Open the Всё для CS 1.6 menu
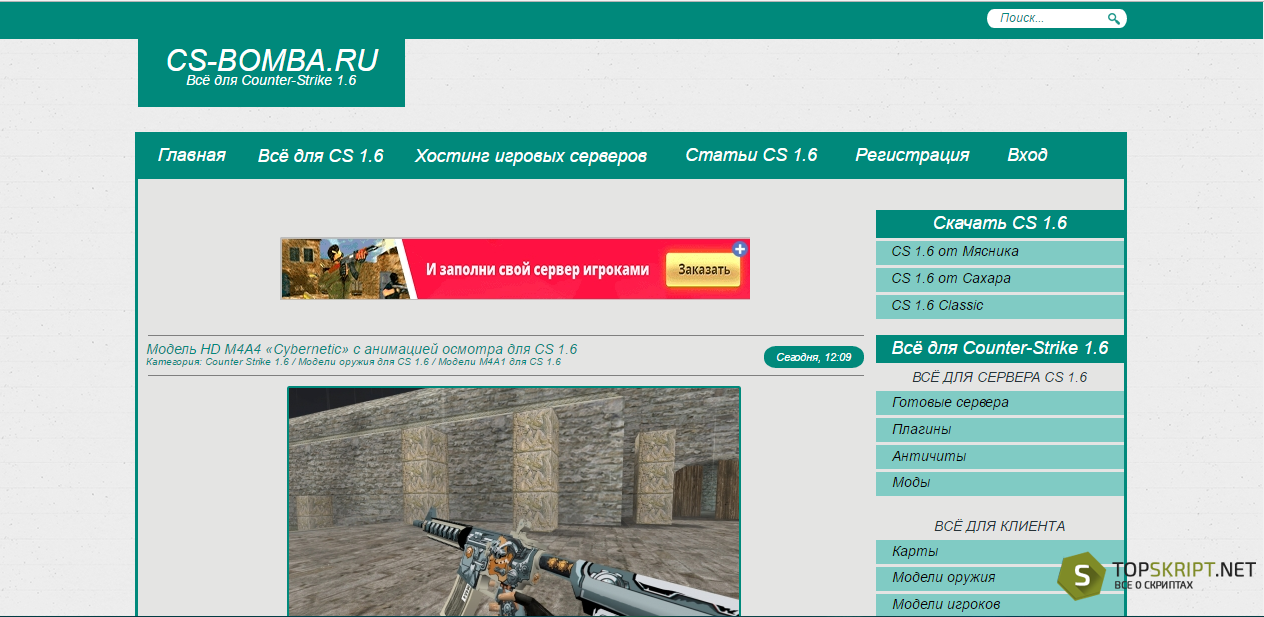Viewport: 1264px width, 617px height. (x=321, y=156)
